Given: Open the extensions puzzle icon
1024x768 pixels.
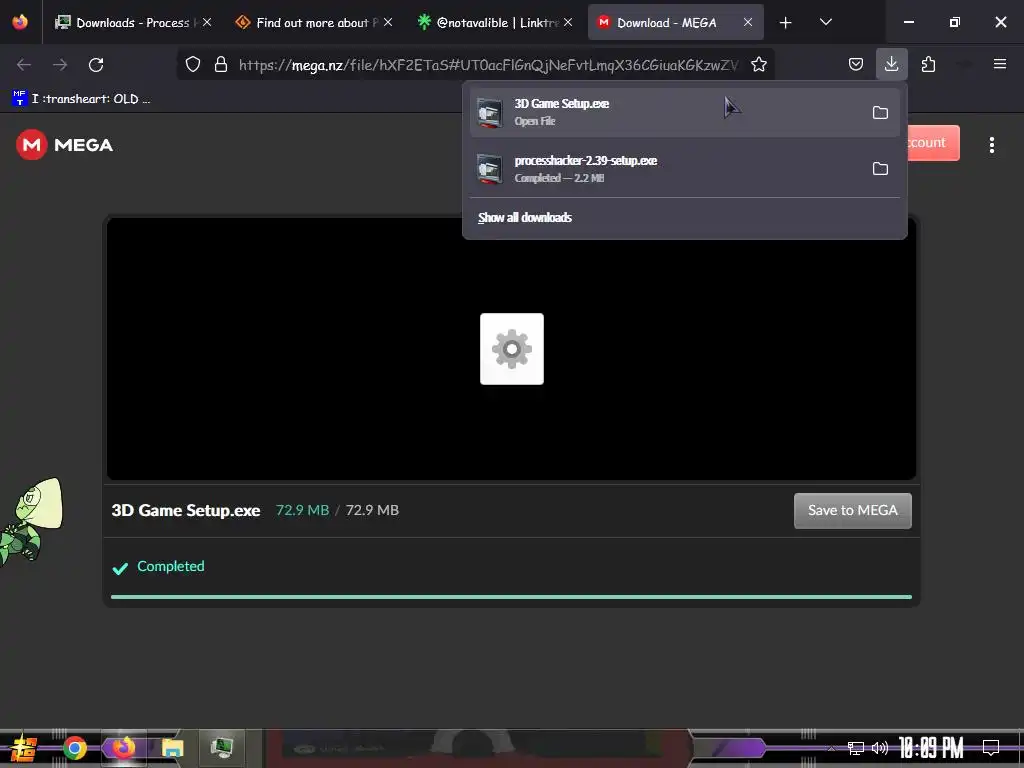Looking at the screenshot, I should (928, 65).
